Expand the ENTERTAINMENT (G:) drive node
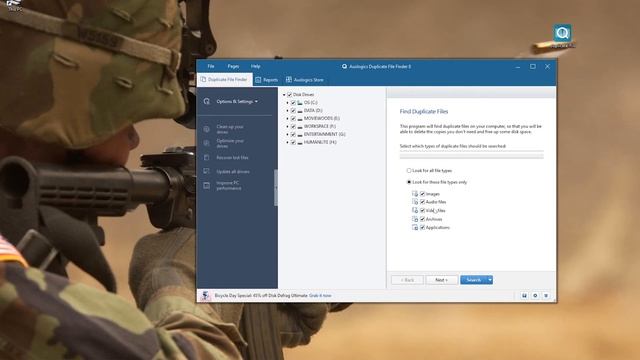 click(287, 134)
